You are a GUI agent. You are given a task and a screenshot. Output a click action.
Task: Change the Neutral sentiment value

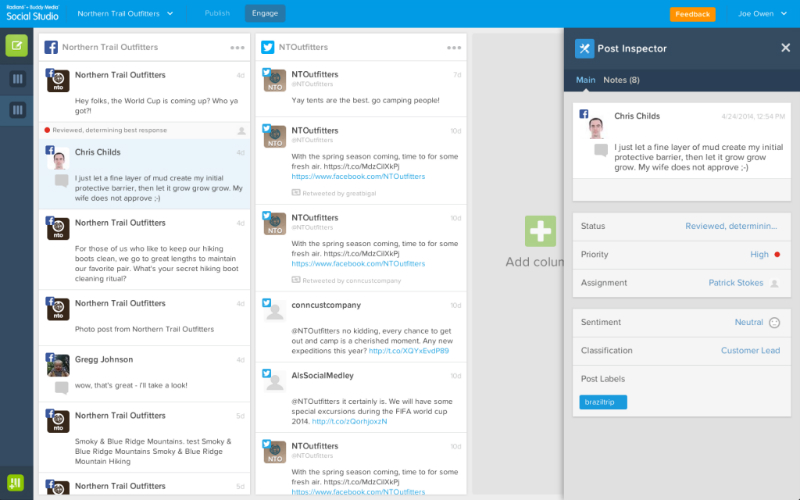point(748,322)
